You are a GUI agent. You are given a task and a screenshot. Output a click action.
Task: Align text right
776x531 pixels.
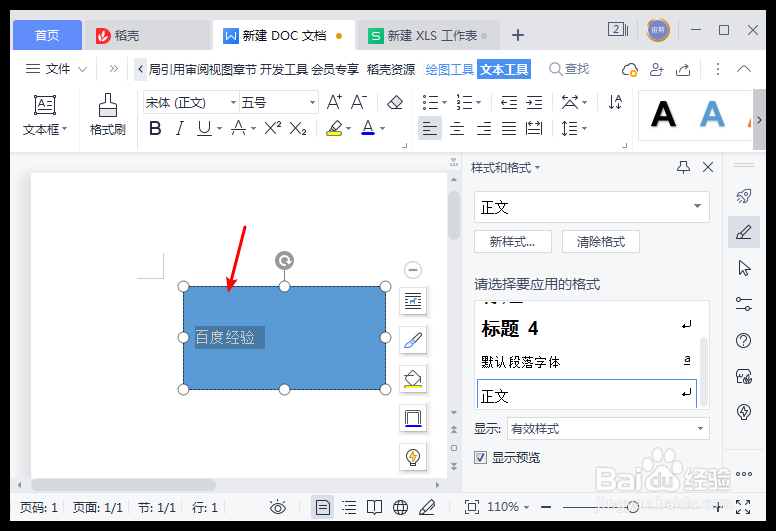484,129
